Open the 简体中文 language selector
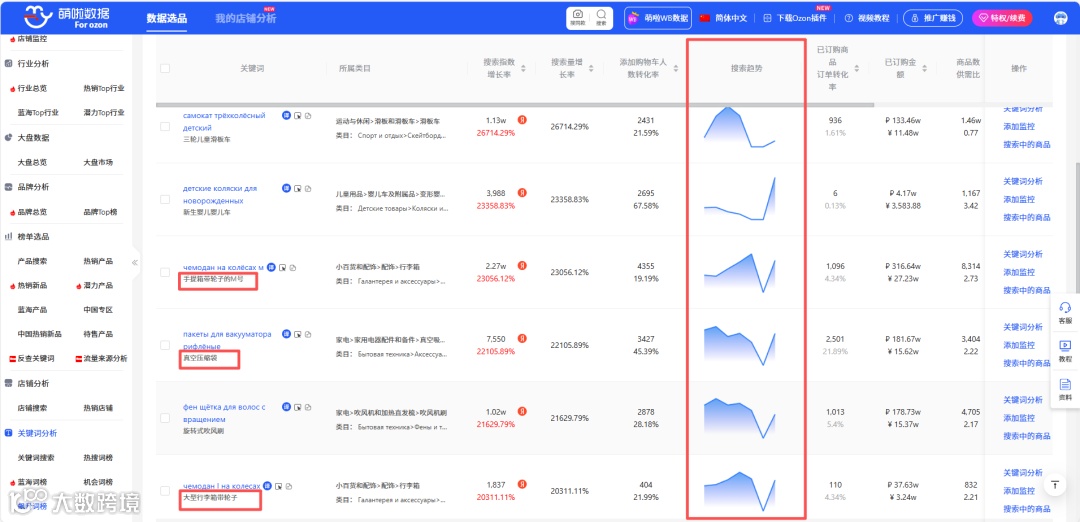 (723, 19)
